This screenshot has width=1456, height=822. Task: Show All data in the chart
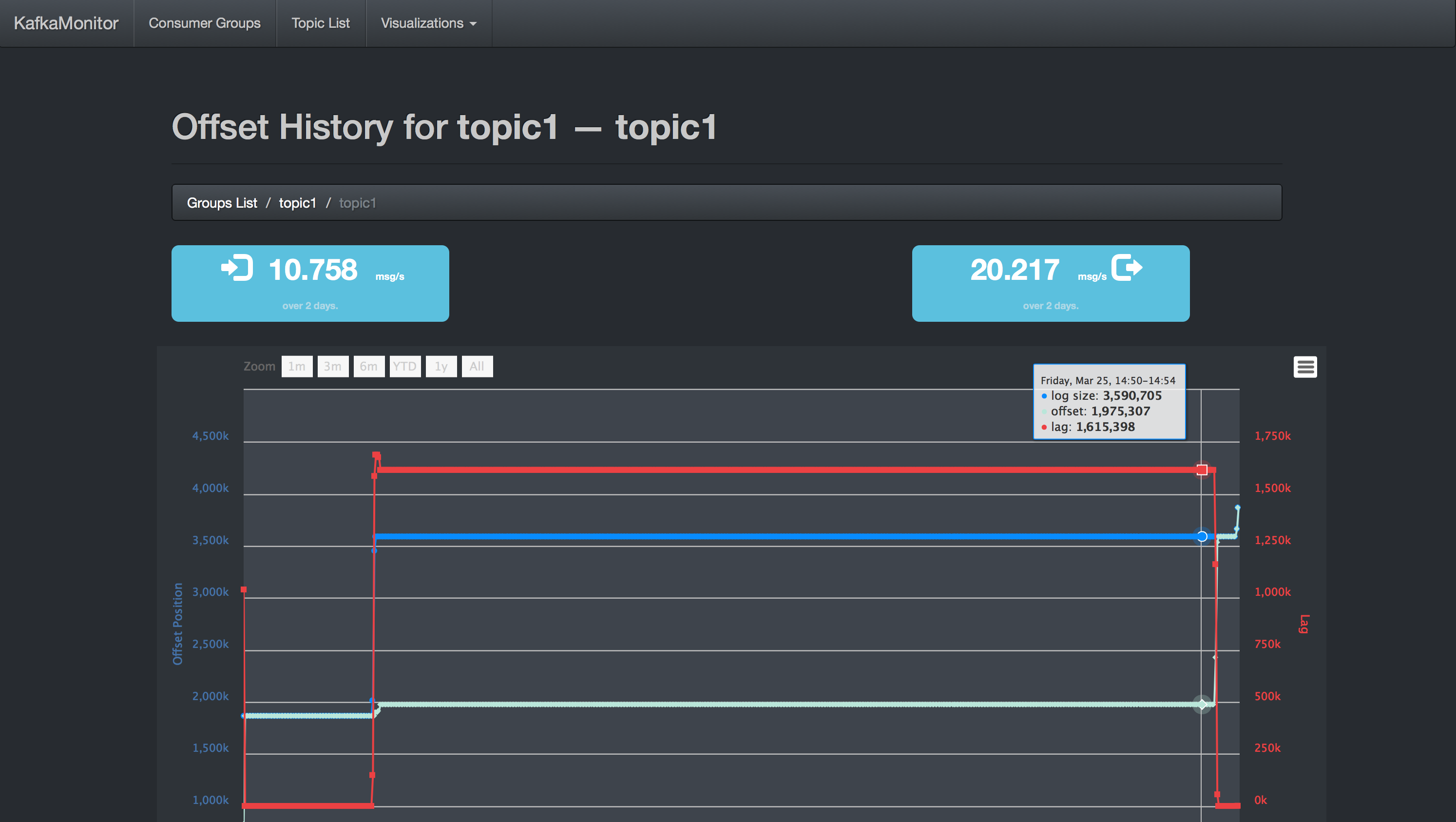click(x=477, y=366)
